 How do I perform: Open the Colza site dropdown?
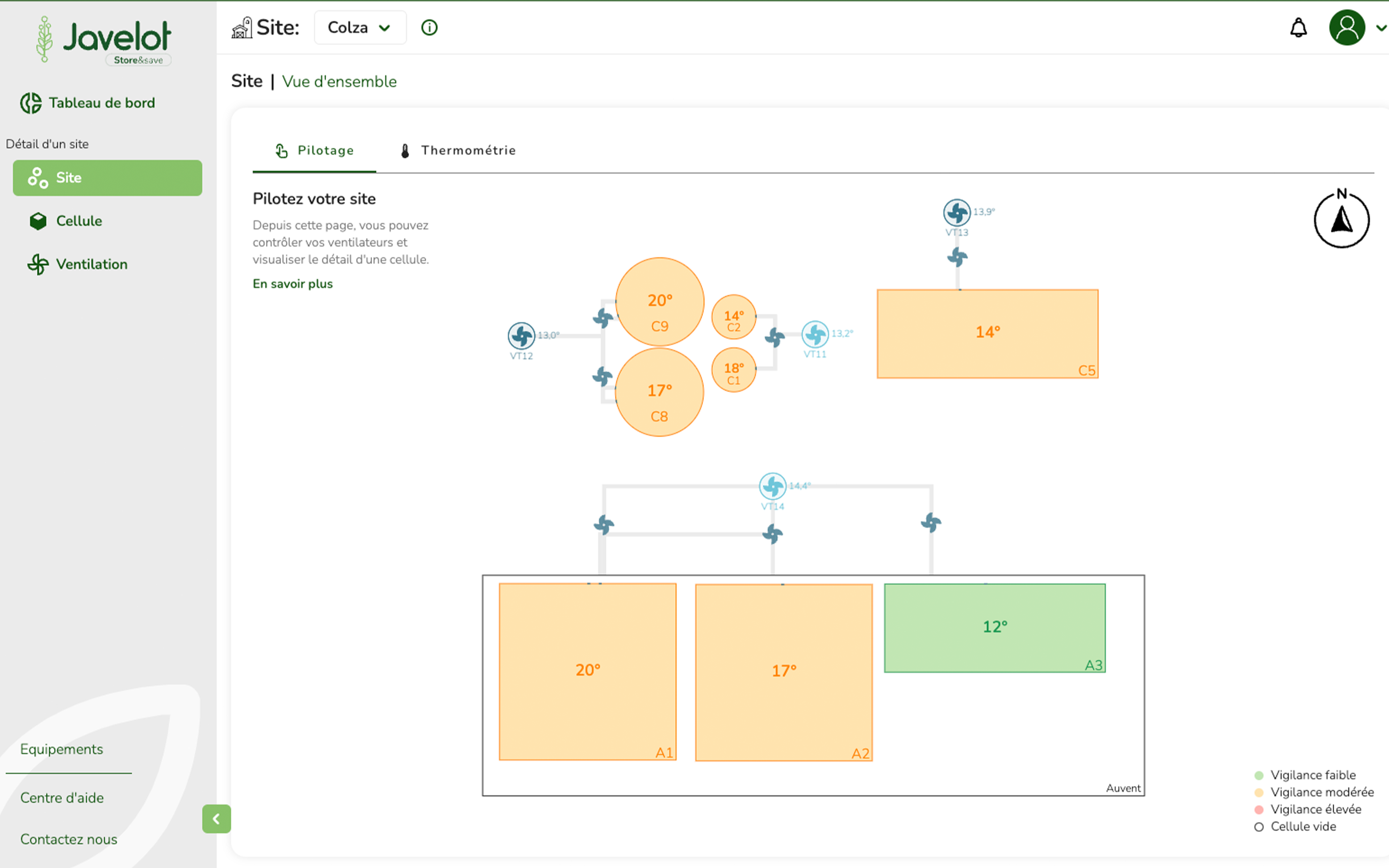point(360,28)
